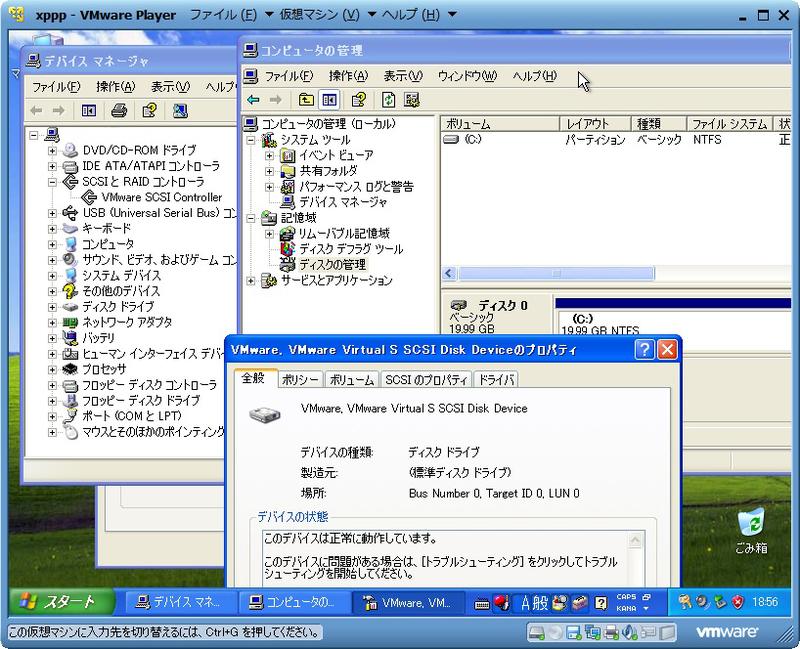The image size is (800, 649).
Task: Click Print icon in Device Manager toolbar
Action: (x=119, y=110)
